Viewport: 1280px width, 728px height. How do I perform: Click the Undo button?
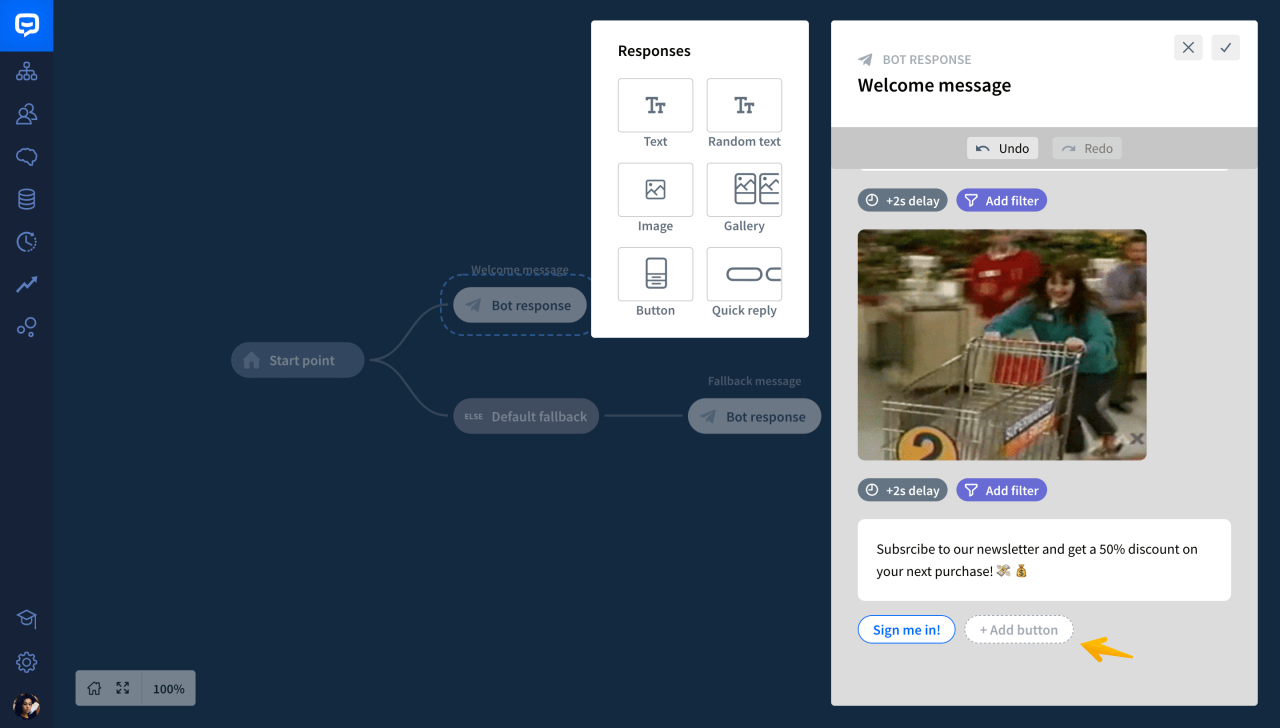(1002, 147)
